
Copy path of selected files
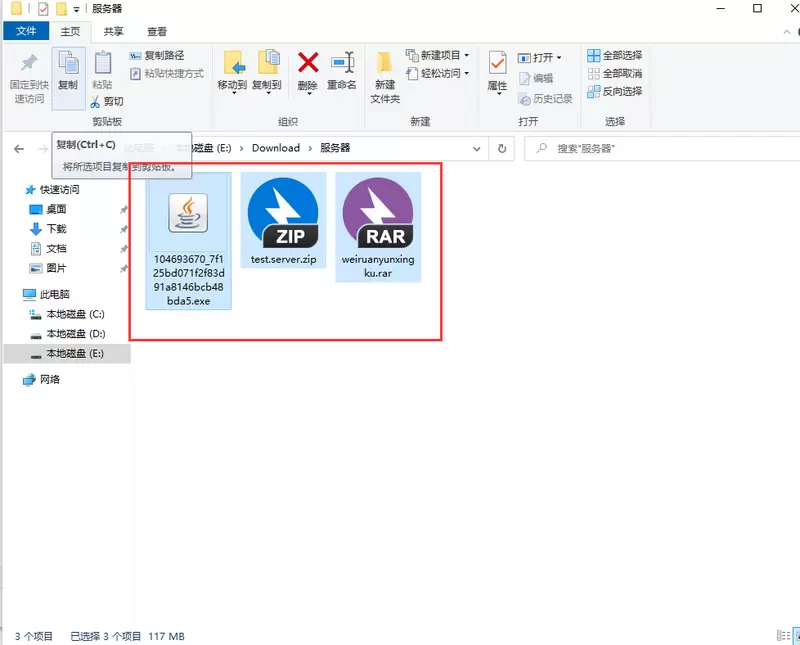(x=157, y=55)
